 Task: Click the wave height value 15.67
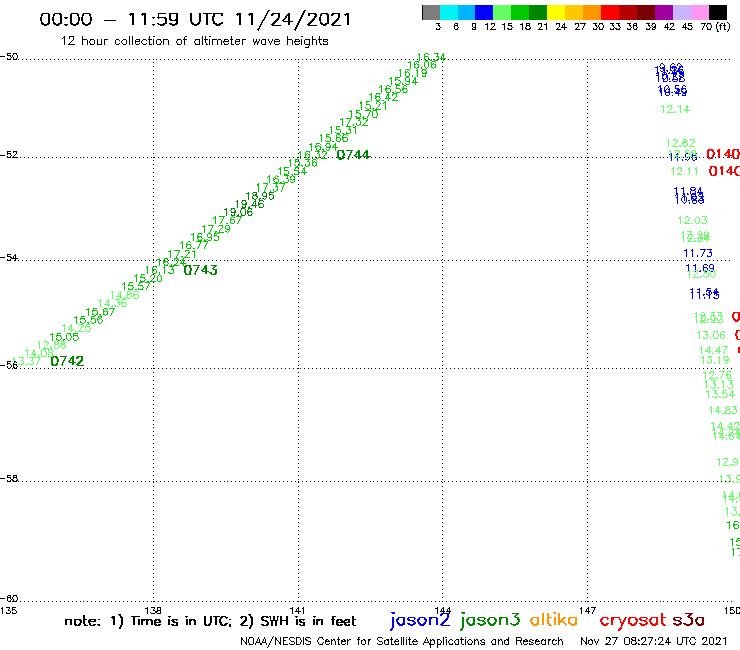click(100, 312)
